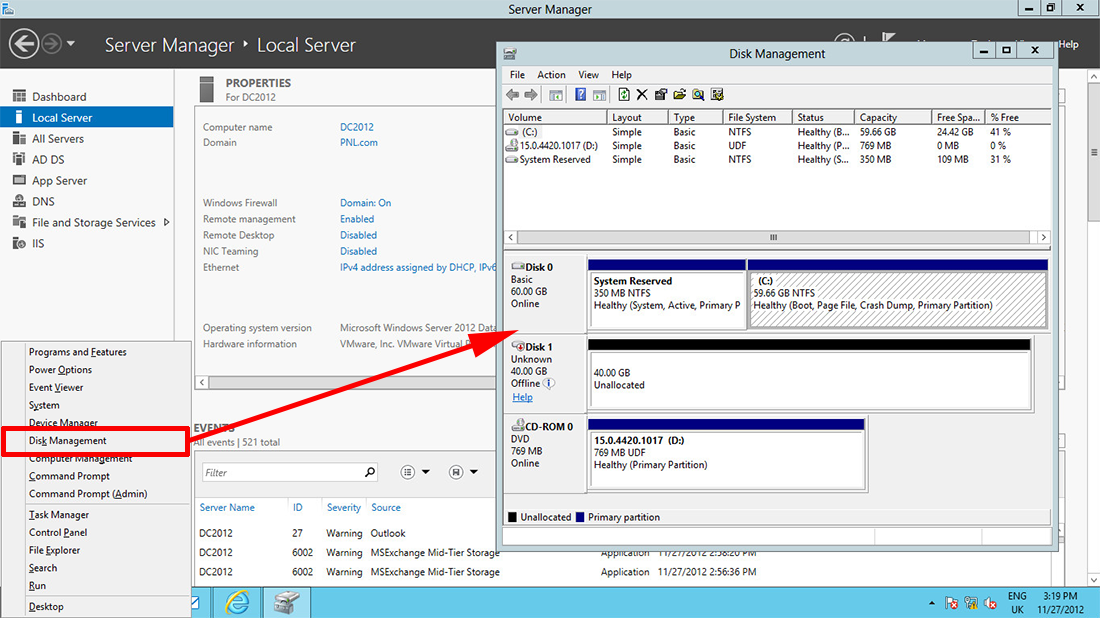Image resolution: width=1100 pixels, height=618 pixels.
Task: Click the DC2012 computer name link
Action: coord(356,127)
